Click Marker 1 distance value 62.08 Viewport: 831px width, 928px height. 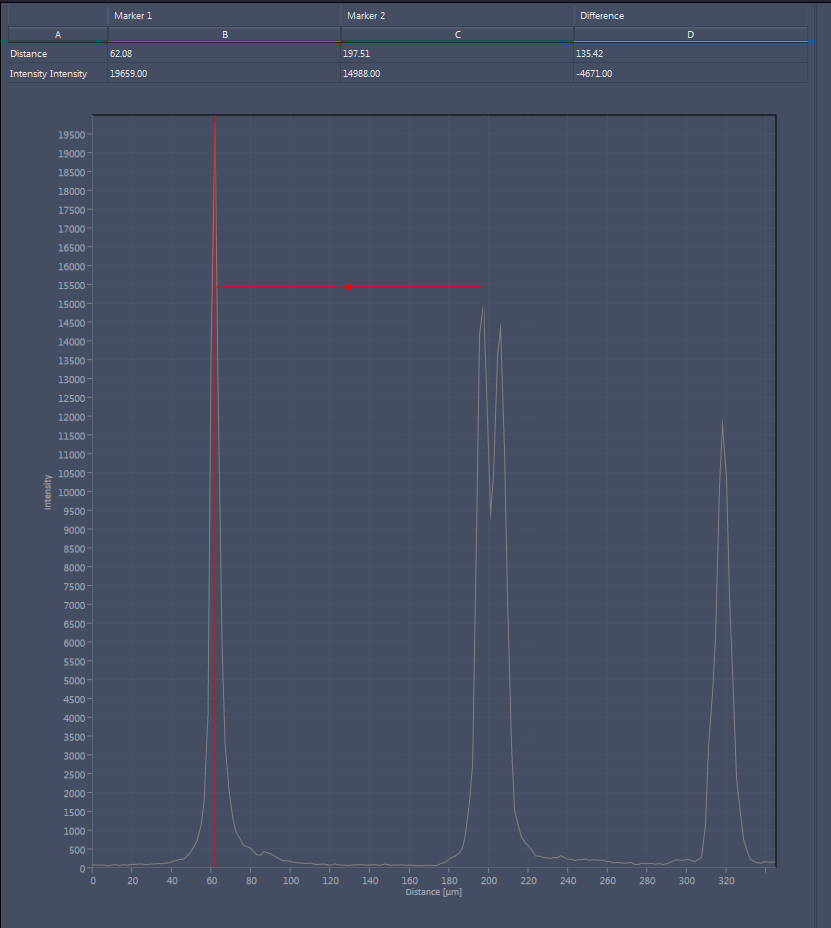(121, 53)
